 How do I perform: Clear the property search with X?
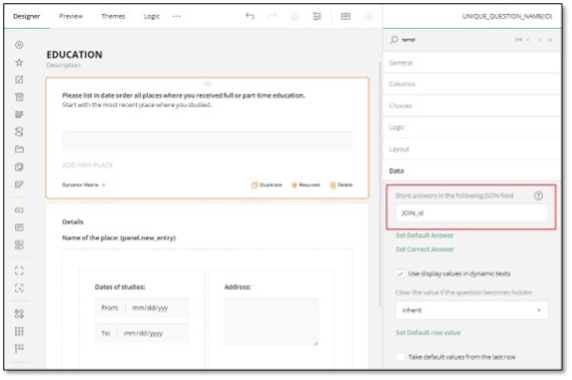550,39
